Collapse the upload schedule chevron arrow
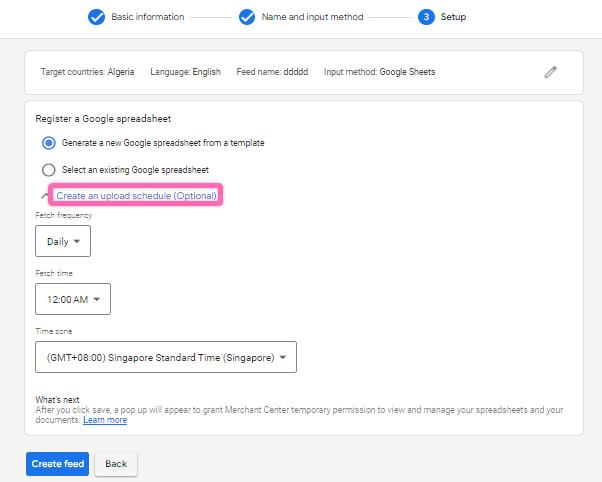 (x=44, y=196)
